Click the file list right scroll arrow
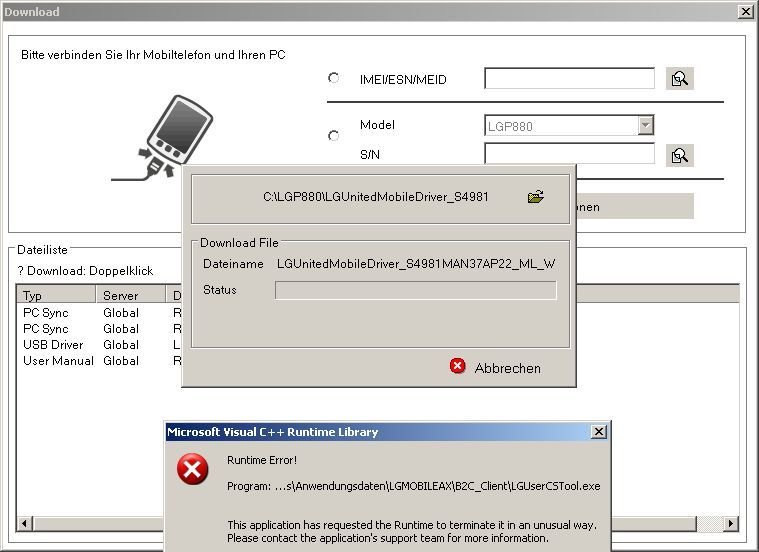The width and height of the screenshot is (759, 552). tap(731, 523)
